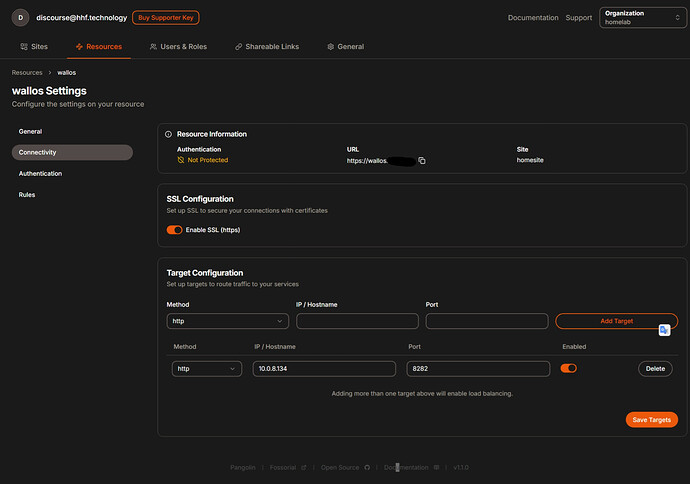690x484 pixels.
Task: Click the book icon beside footer Documentation
Action: (437, 467)
